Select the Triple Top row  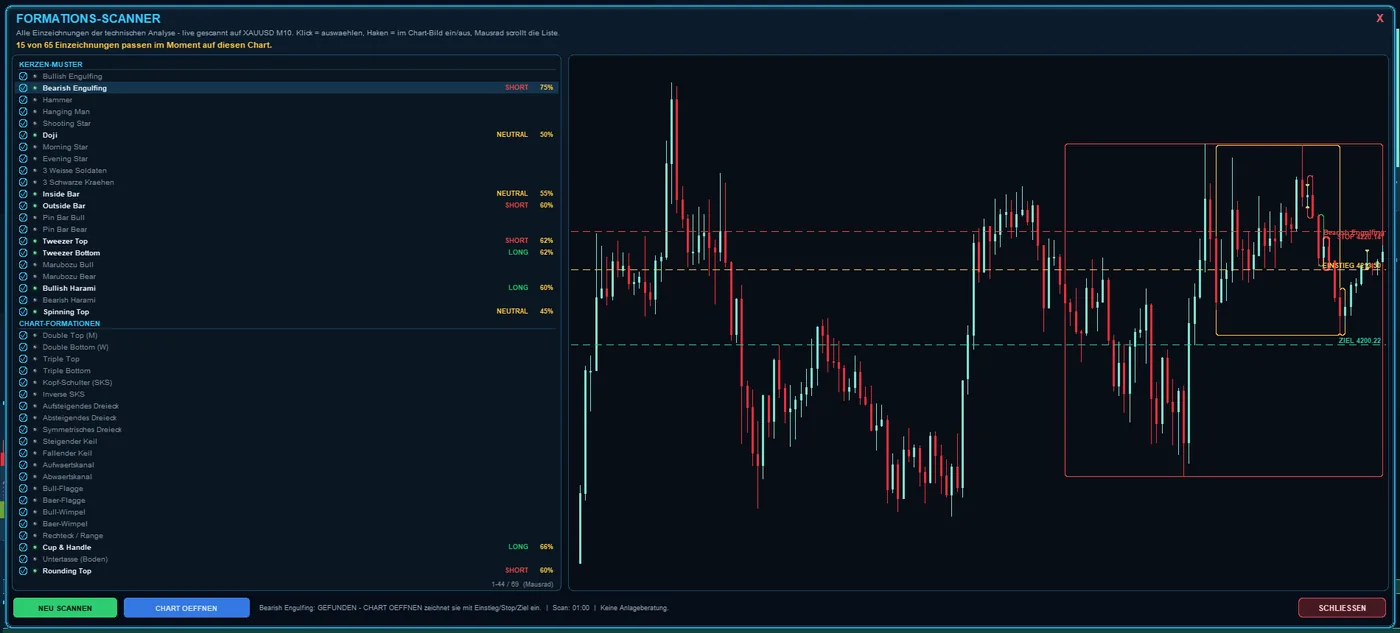pyautogui.click(x=286, y=359)
